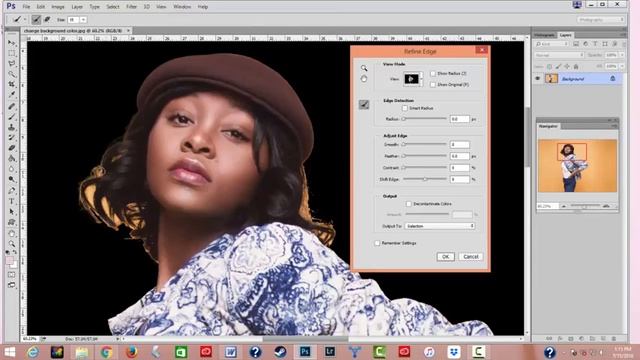Close the Refine Edge dialog
The width and height of the screenshot is (640, 360).
[482, 50]
